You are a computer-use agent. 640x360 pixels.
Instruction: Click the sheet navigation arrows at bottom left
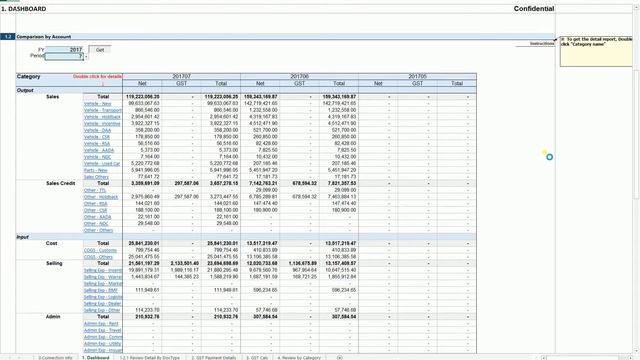point(15,358)
